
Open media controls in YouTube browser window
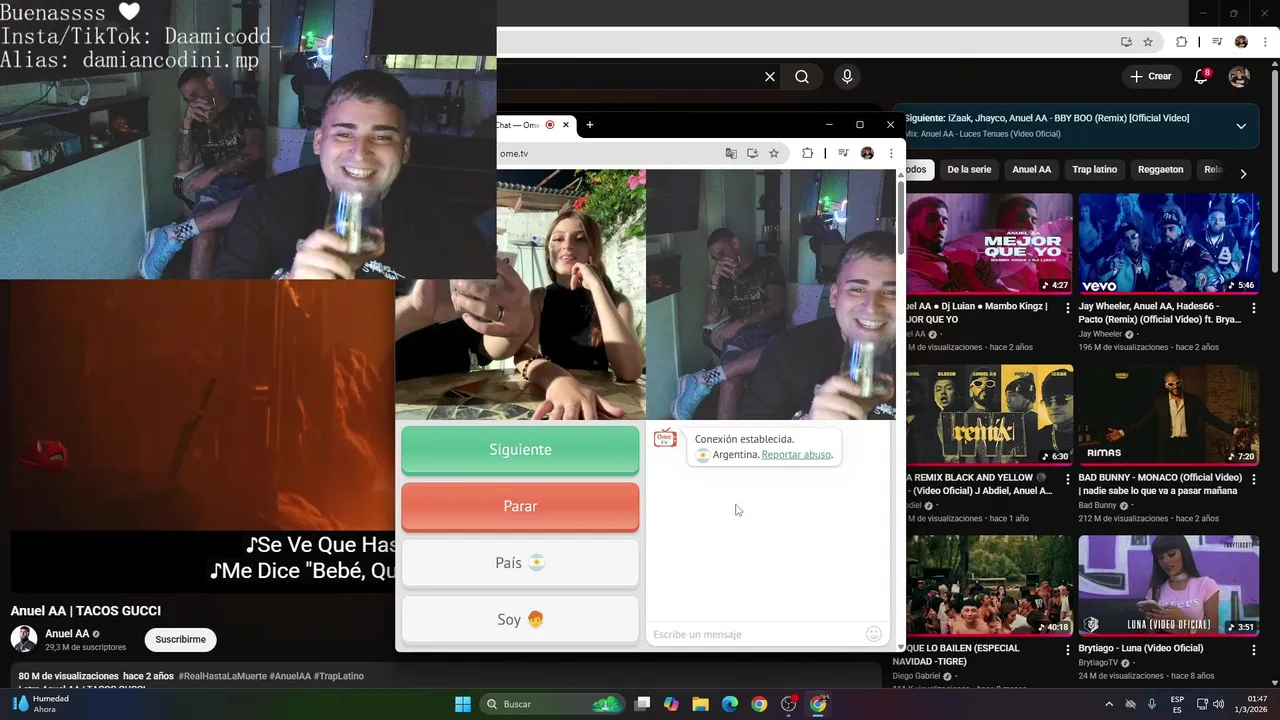coord(1217,42)
